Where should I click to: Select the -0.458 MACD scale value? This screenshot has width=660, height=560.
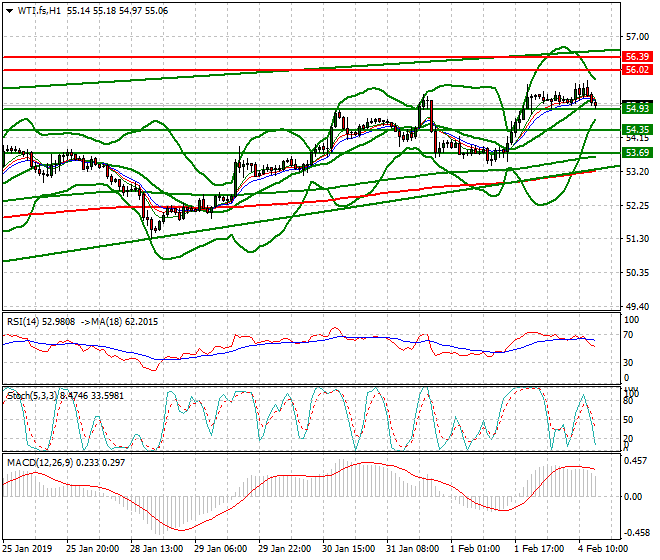coord(635,533)
